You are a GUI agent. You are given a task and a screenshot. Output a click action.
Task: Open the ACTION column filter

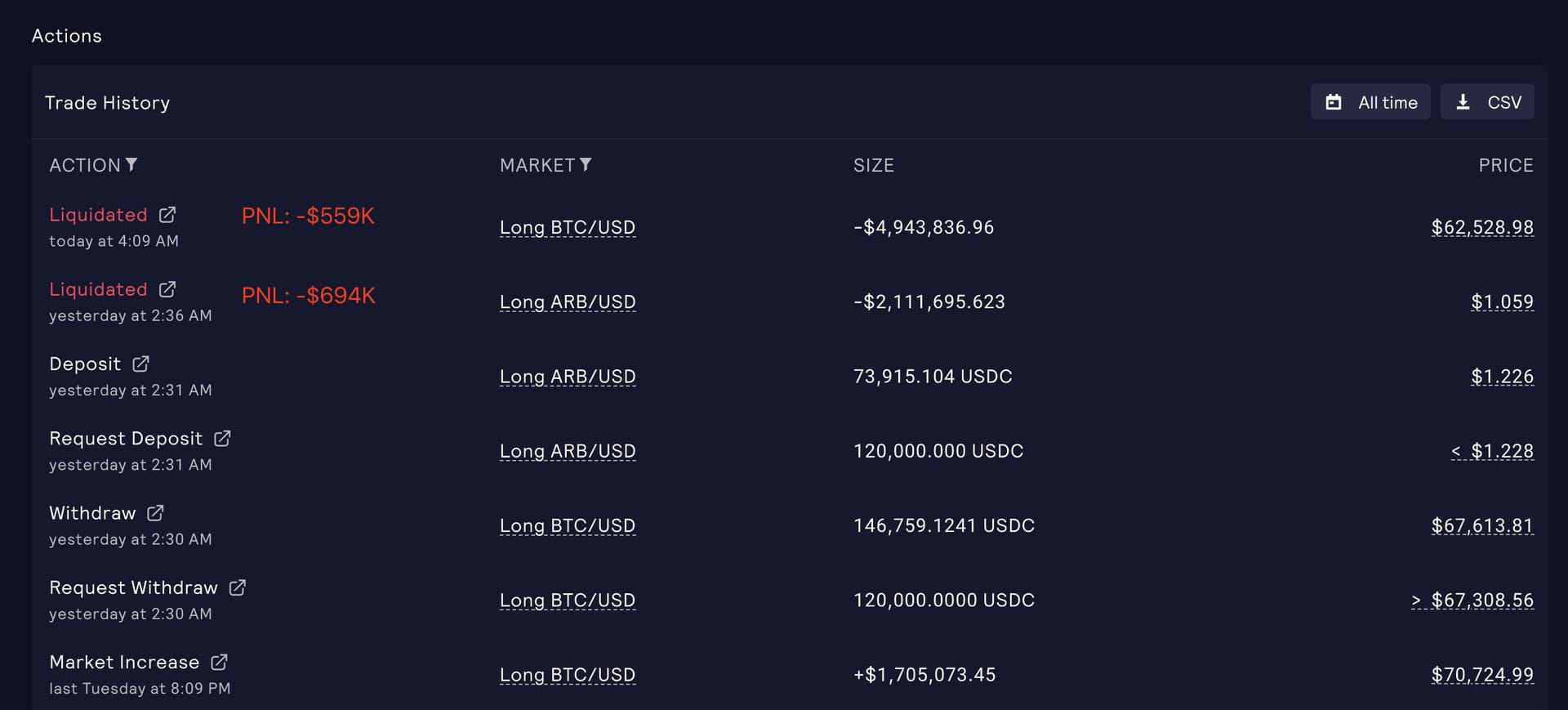pos(132,164)
